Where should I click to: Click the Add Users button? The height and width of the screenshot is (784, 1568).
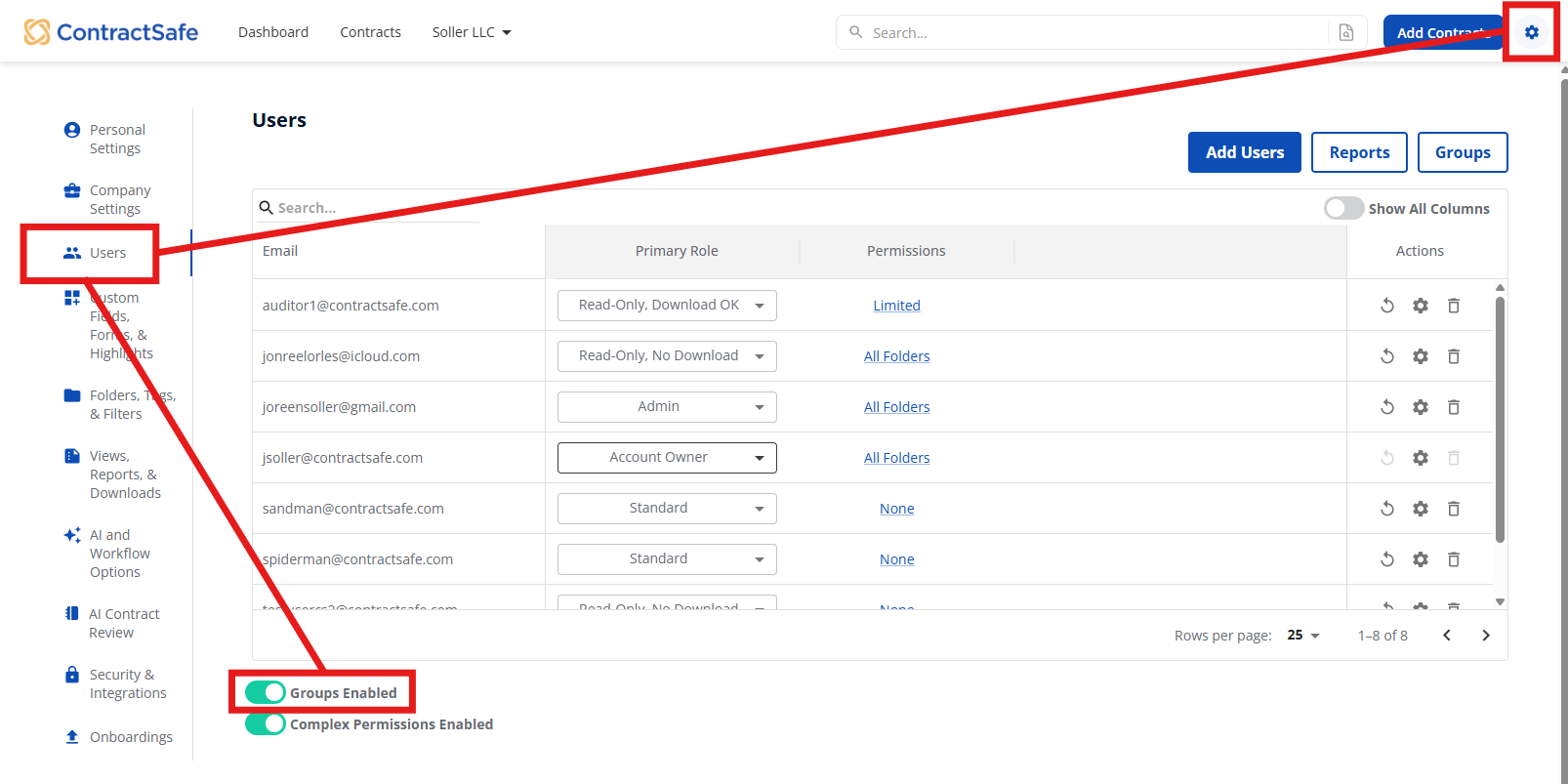pos(1244,152)
